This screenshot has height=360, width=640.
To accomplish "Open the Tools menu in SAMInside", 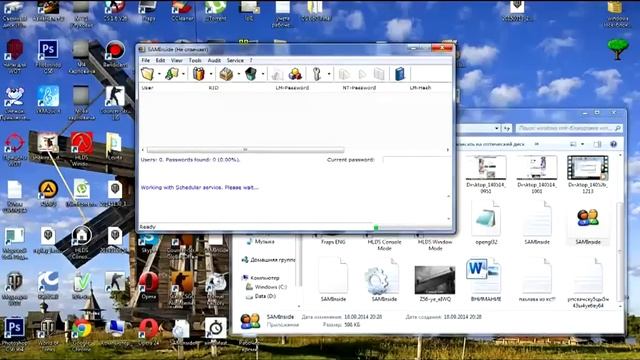I will point(195,60).
